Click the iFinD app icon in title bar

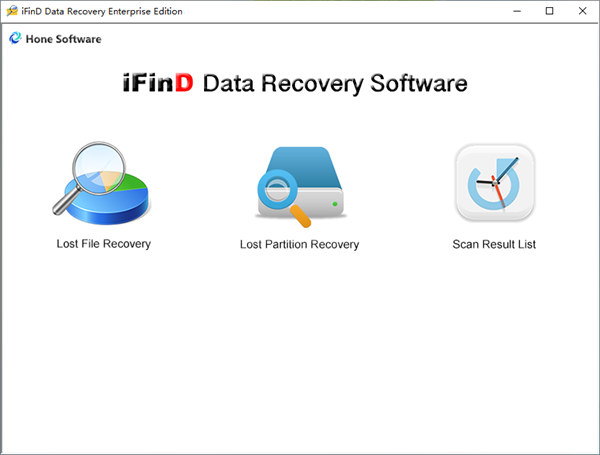point(12,11)
